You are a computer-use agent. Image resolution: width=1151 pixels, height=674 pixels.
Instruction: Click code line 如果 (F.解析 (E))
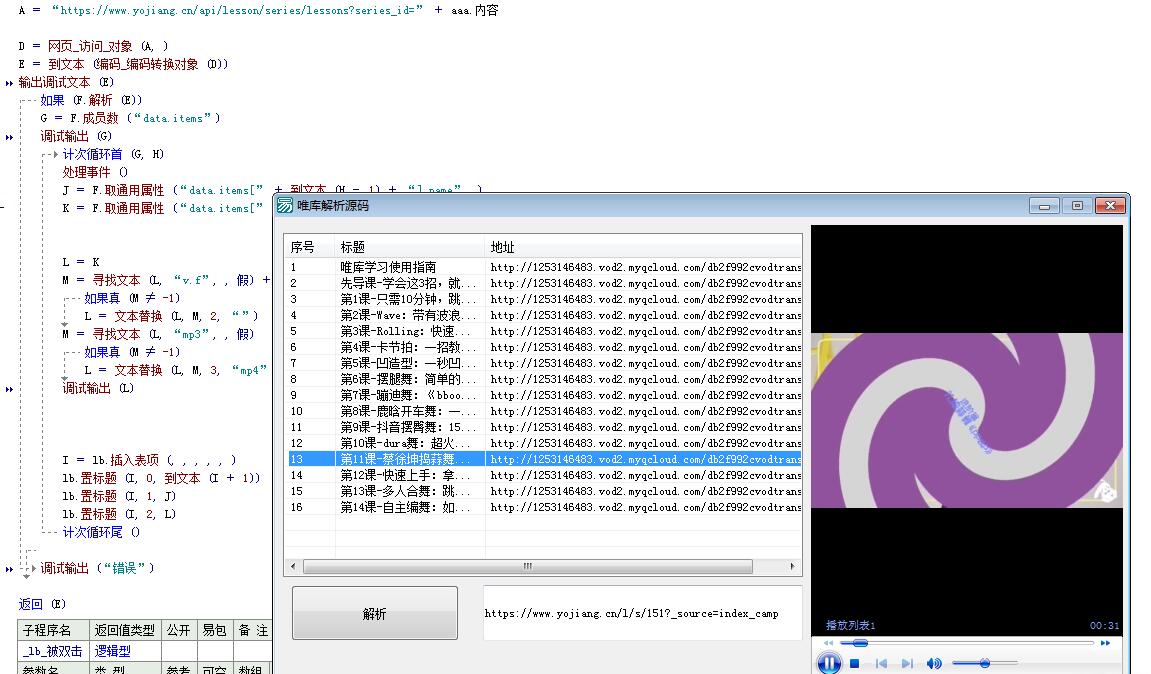click(91, 101)
